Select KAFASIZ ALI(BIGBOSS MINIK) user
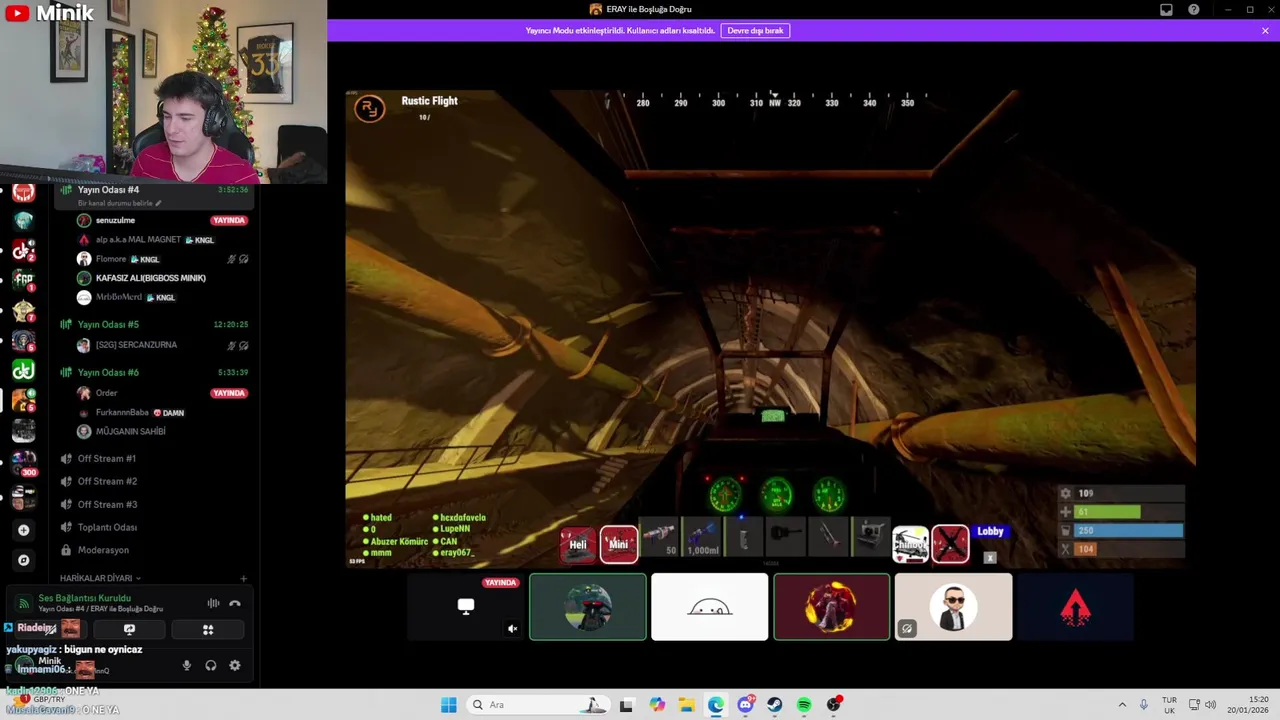The width and height of the screenshot is (1280, 720). (x=150, y=278)
